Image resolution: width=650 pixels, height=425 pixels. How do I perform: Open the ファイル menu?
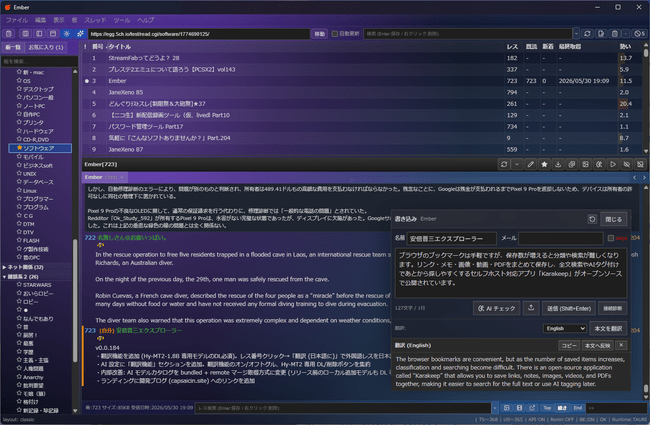coord(17,20)
